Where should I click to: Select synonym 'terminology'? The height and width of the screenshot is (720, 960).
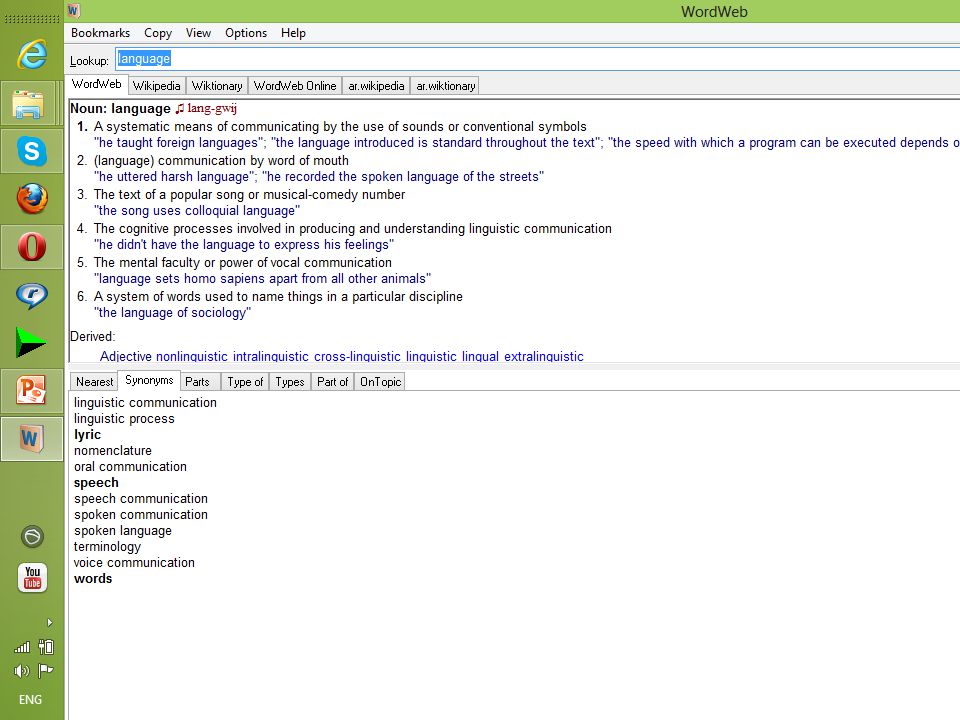click(107, 546)
